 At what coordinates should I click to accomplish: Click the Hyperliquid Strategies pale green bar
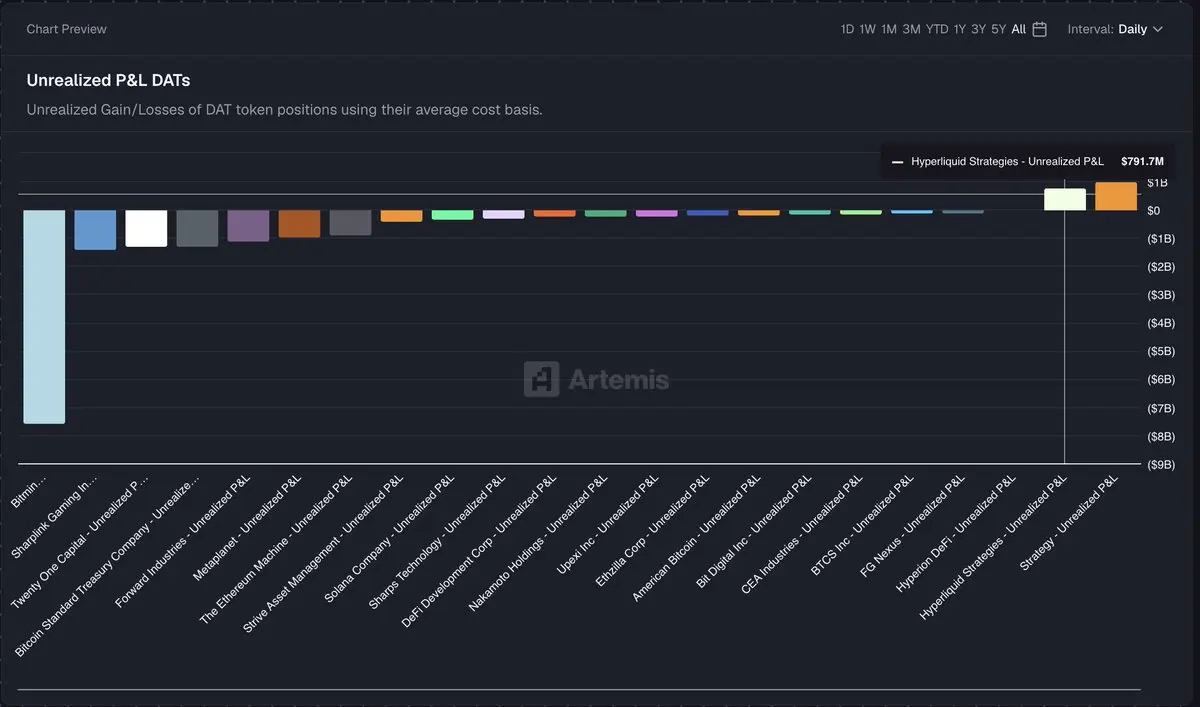[x=1065, y=199]
